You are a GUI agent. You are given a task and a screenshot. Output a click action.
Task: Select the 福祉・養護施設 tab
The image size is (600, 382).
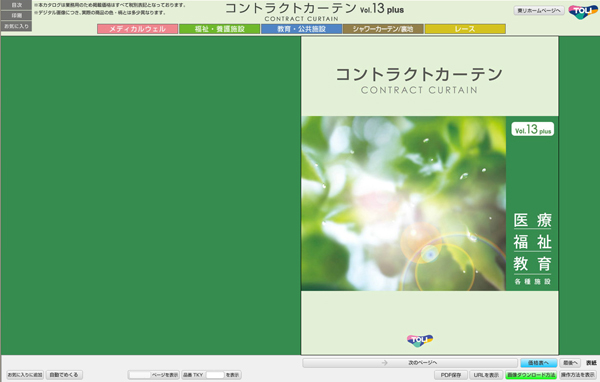click(220, 29)
